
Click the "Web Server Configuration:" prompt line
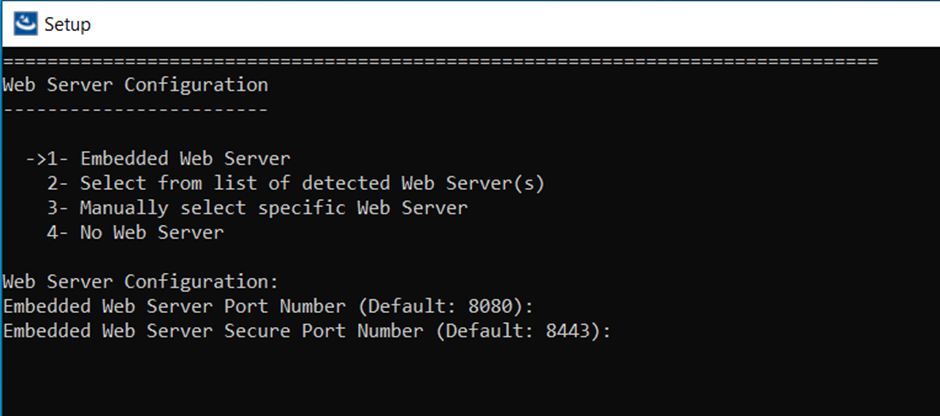(140, 281)
